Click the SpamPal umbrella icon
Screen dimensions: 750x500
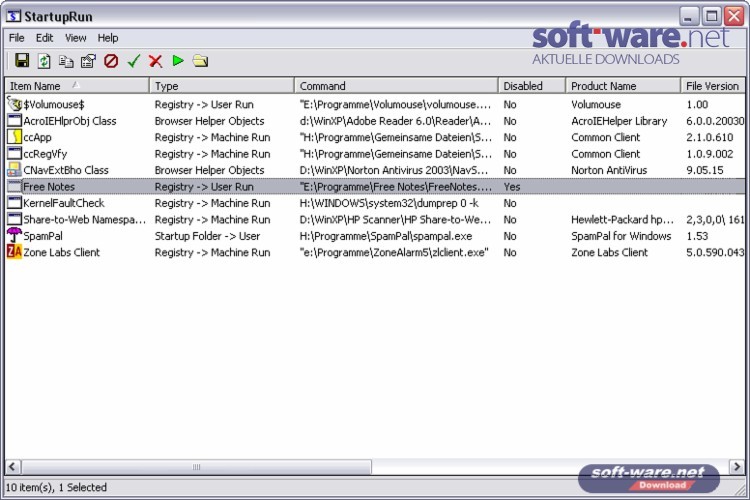pos(14,235)
